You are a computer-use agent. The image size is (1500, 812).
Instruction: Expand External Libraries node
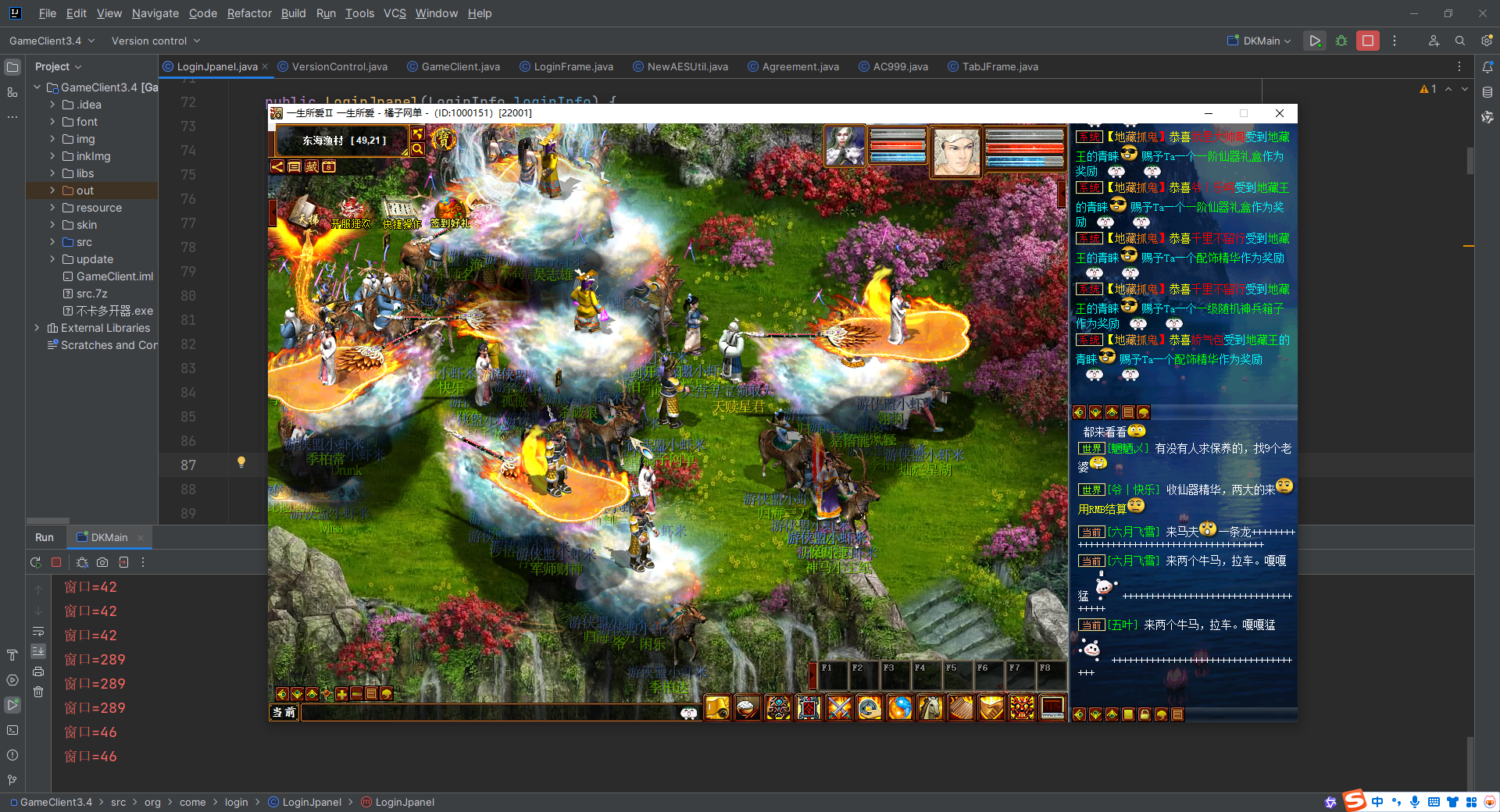tap(37, 328)
